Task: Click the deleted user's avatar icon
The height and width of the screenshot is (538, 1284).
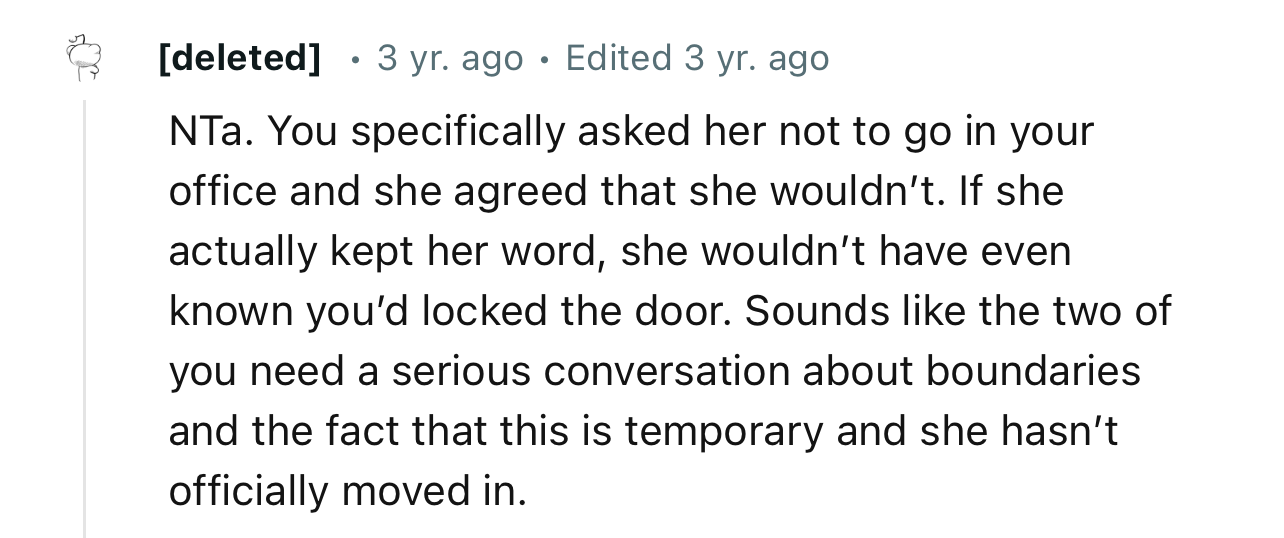Action: pyautogui.click(x=83, y=58)
